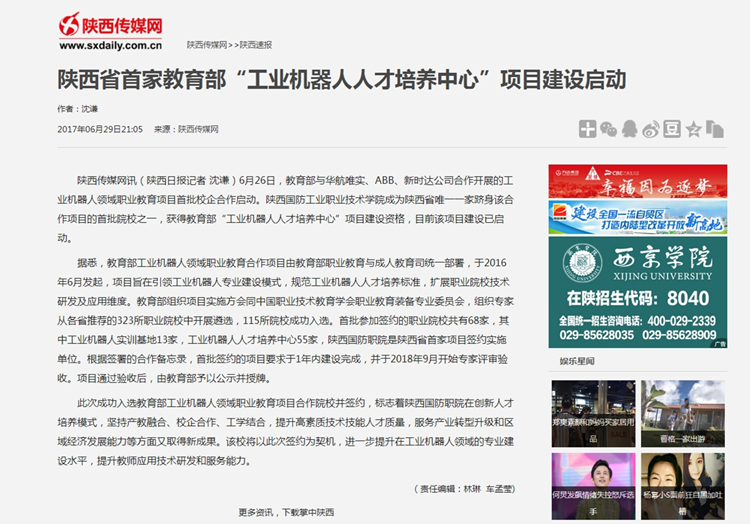Open the 陕西速报 breadcrumb link
Viewport: 750px width, 524px height.
point(256,45)
